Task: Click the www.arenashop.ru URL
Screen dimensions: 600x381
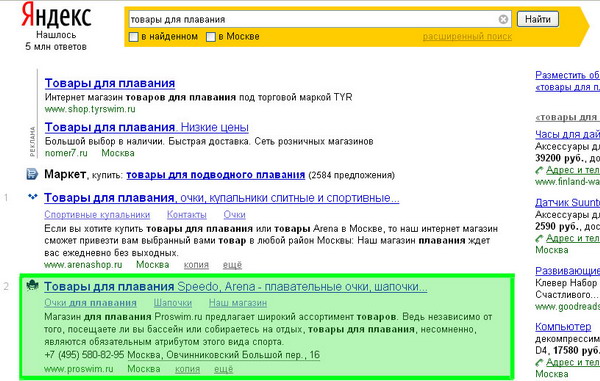Action: click(83, 265)
